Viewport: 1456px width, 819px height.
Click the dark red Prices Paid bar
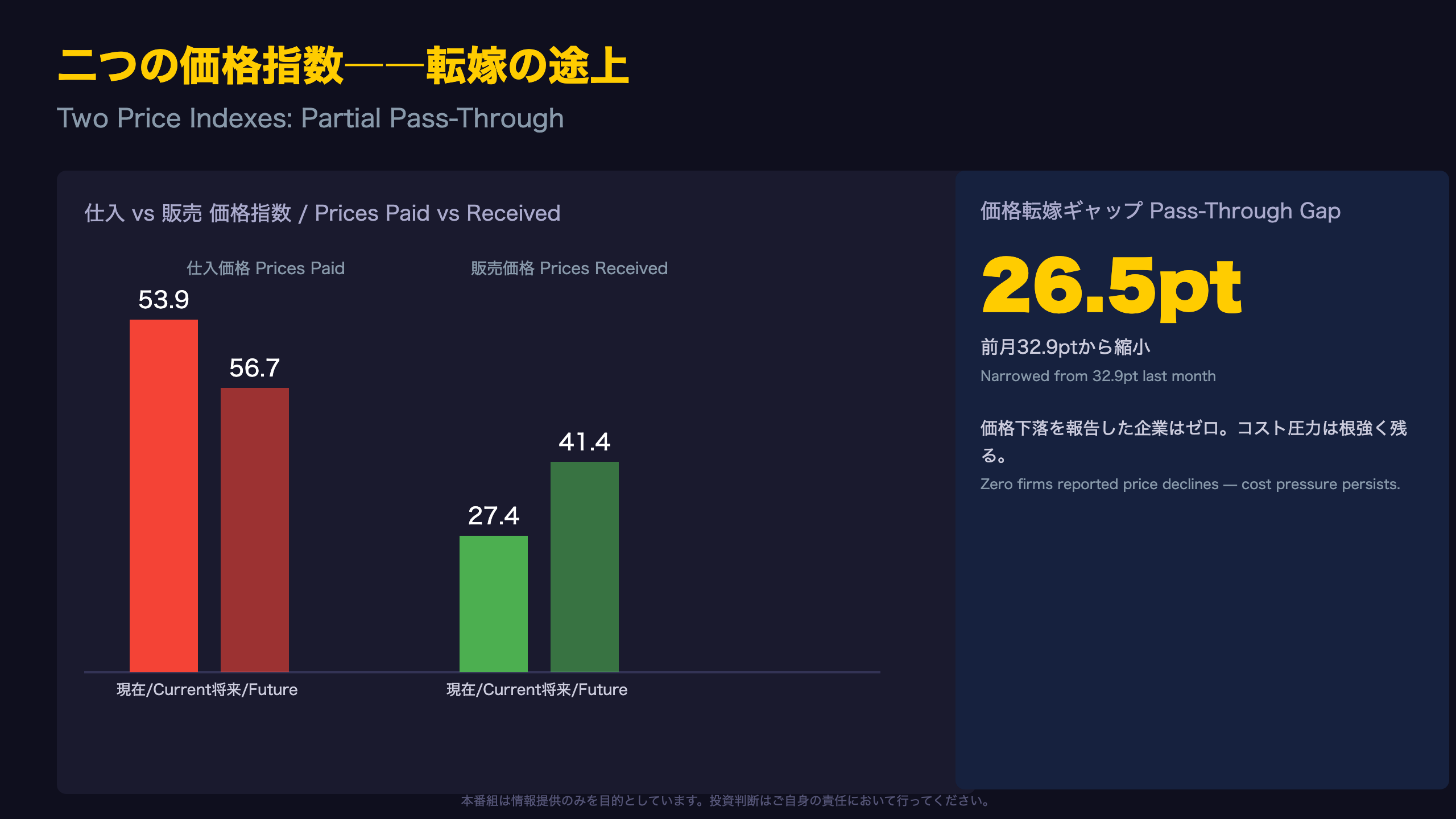coord(255,530)
